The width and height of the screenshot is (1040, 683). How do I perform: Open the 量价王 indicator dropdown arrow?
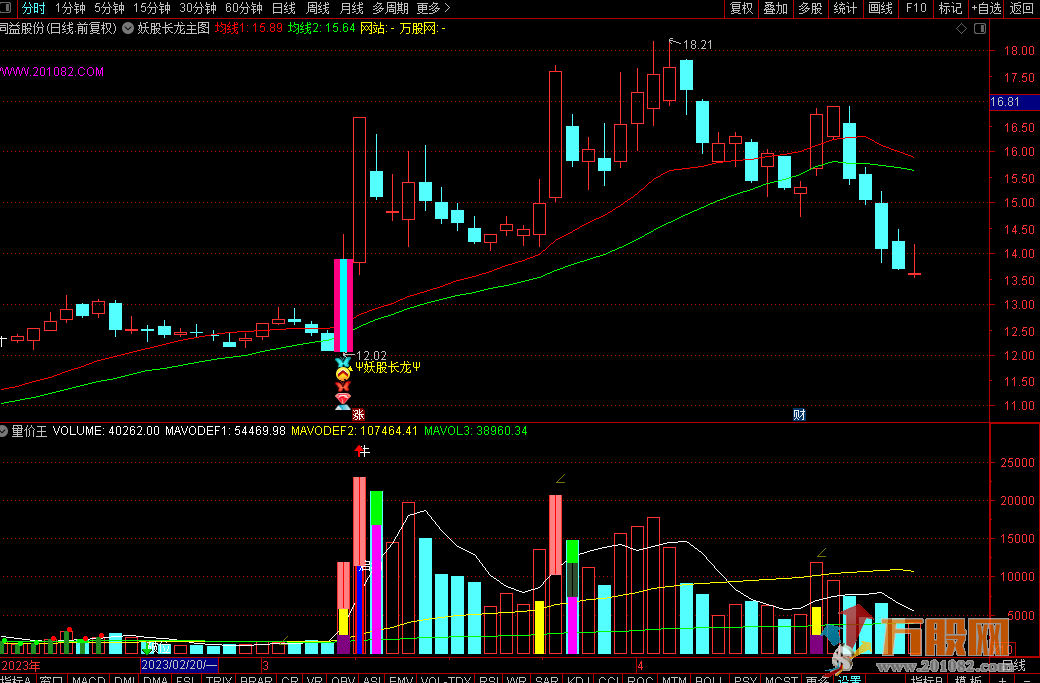pyautogui.click(x=3, y=431)
